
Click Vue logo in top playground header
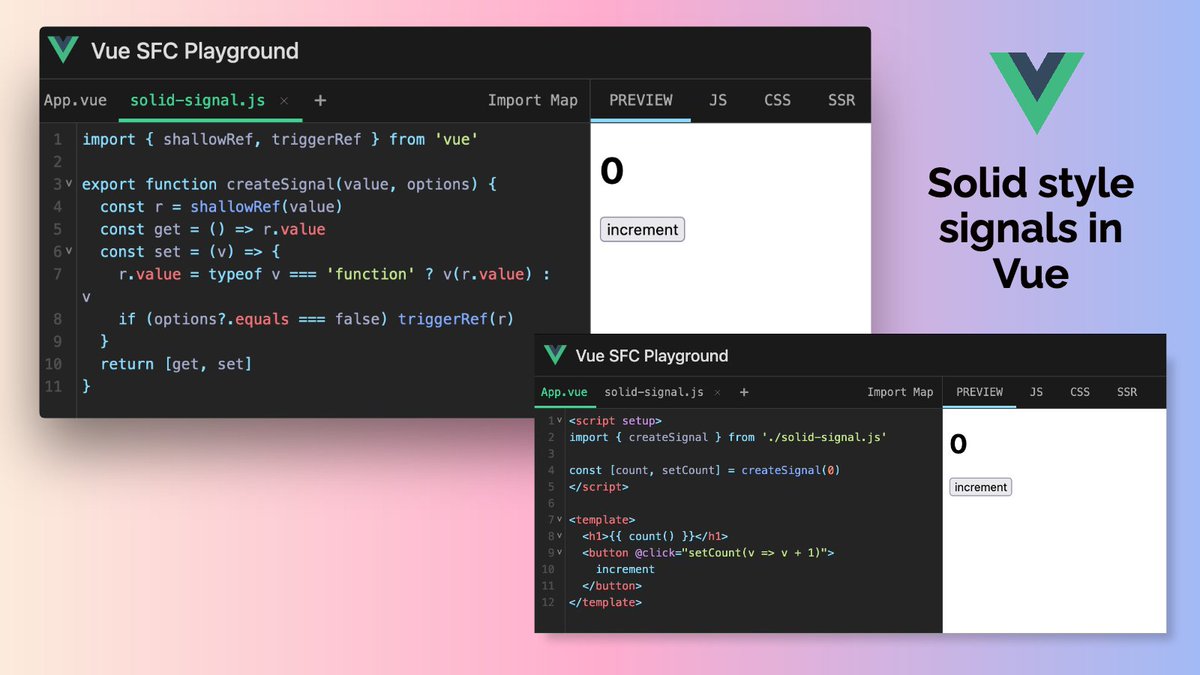click(63, 50)
